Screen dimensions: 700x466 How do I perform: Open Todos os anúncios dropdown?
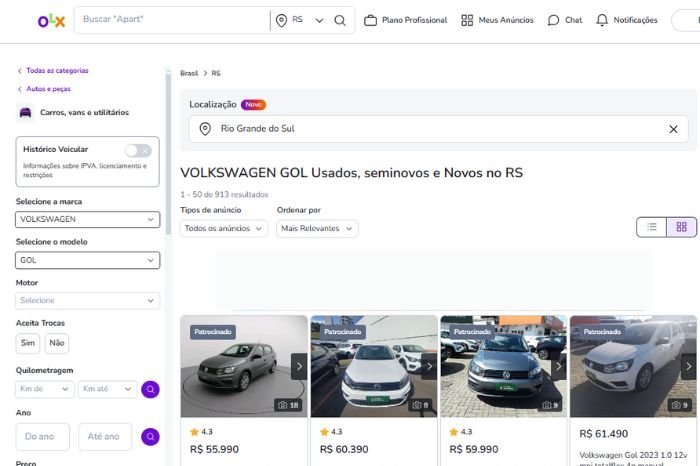tap(224, 229)
